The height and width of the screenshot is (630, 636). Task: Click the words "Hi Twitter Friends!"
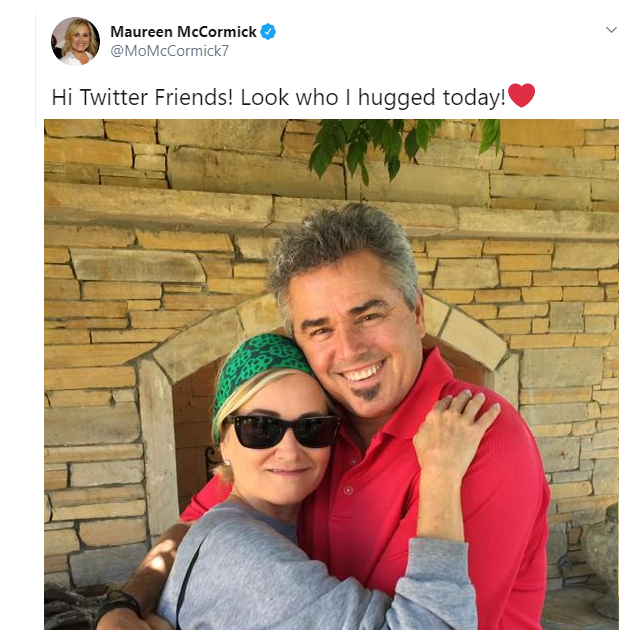(x=142, y=98)
